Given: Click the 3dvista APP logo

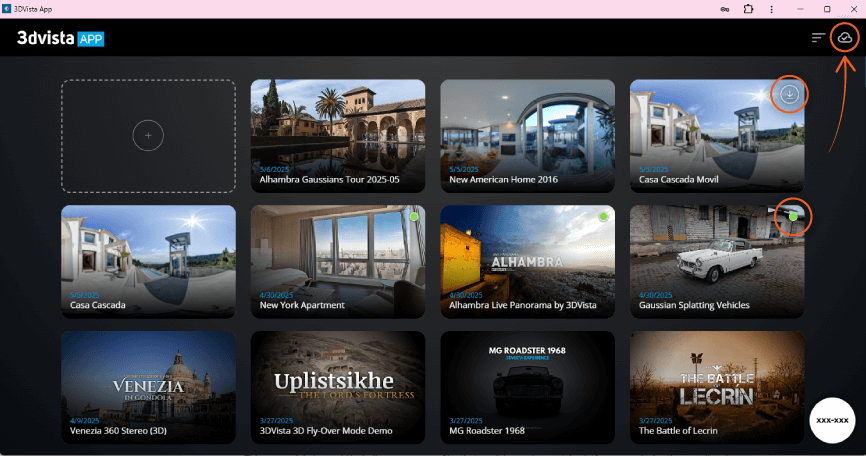Looking at the screenshot, I should point(60,38).
